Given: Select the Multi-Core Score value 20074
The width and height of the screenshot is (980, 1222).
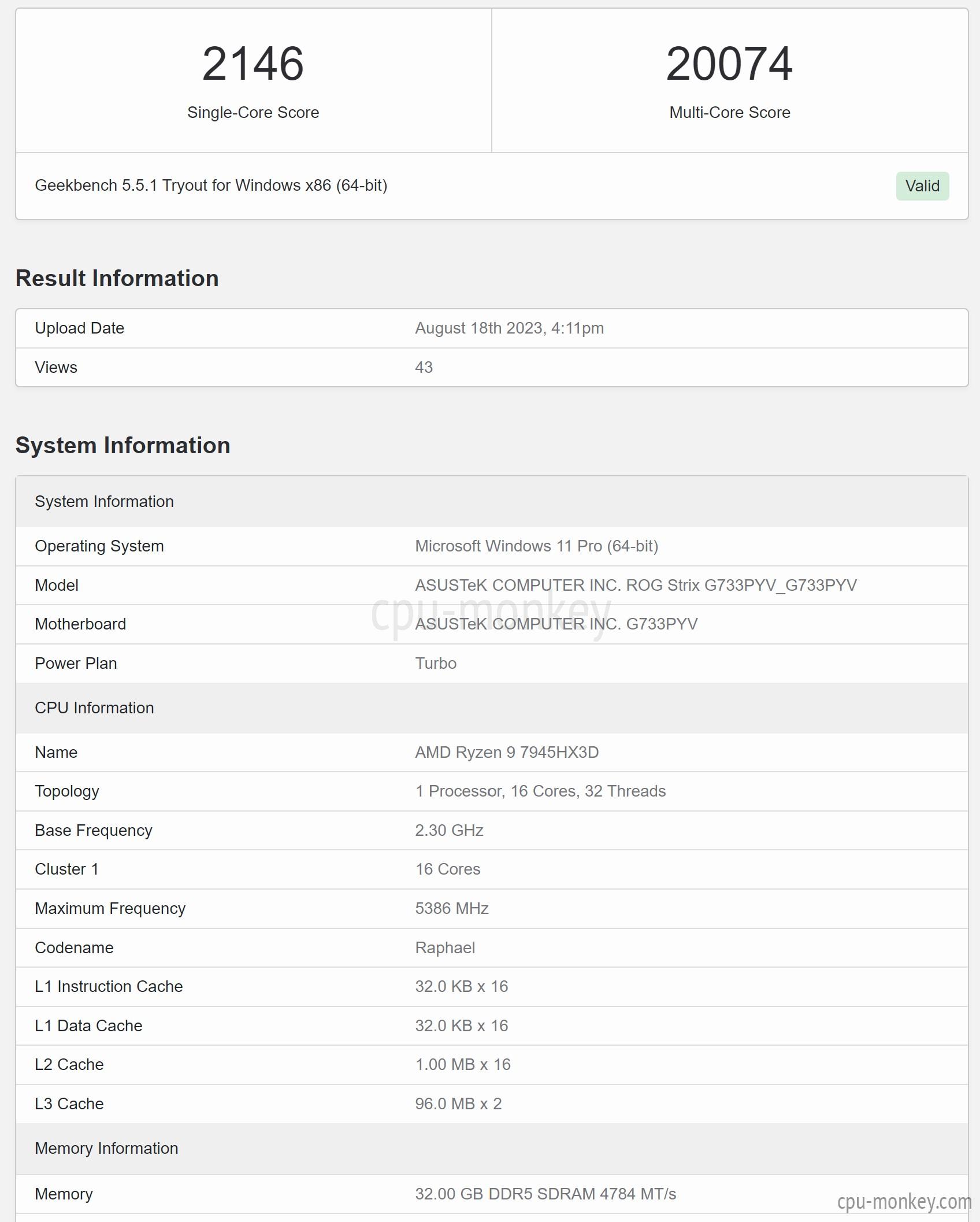Looking at the screenshot, I should point(729,64).
